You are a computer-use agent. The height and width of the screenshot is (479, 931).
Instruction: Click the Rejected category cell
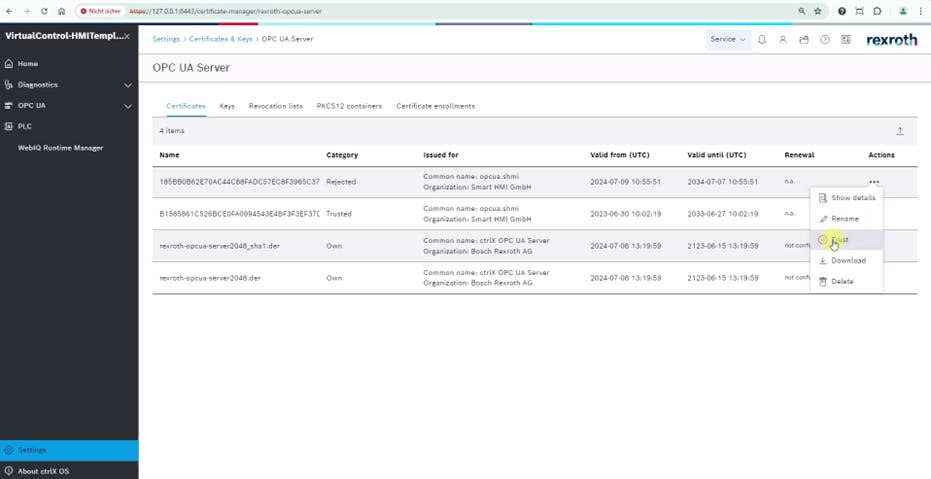(x=341, y=182)
